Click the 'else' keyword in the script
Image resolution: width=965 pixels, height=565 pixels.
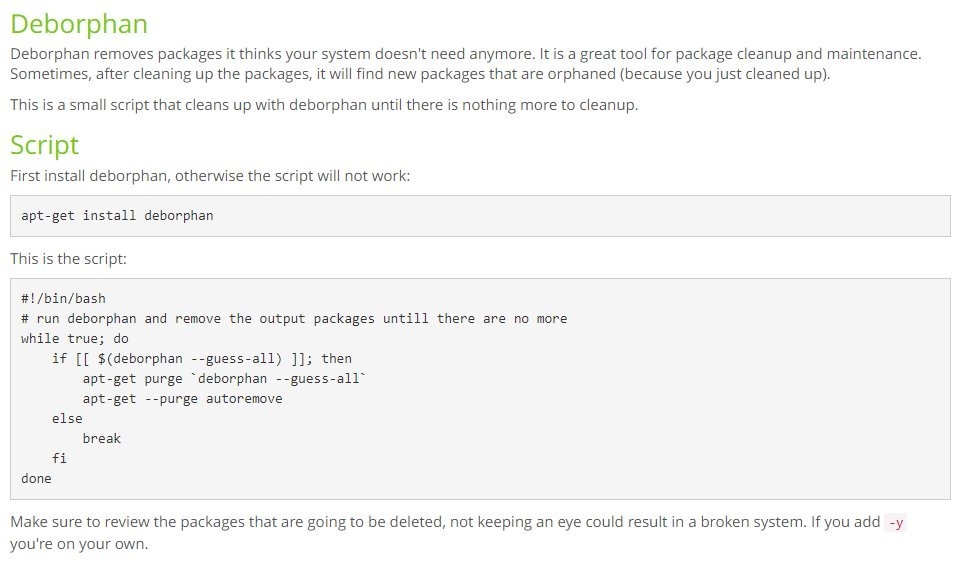67,418
